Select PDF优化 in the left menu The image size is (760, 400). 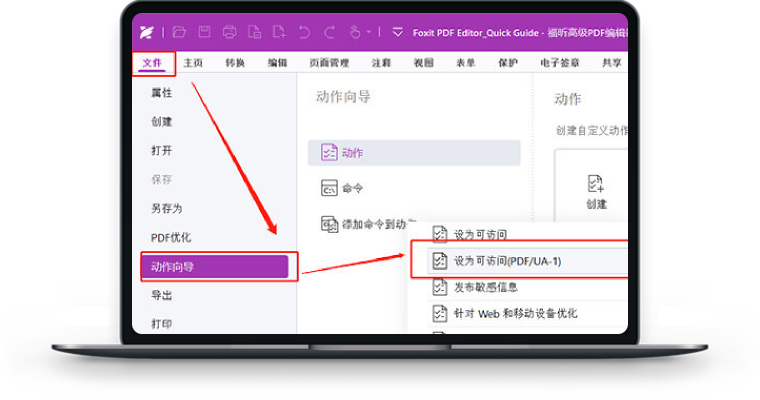coord(170,238)
